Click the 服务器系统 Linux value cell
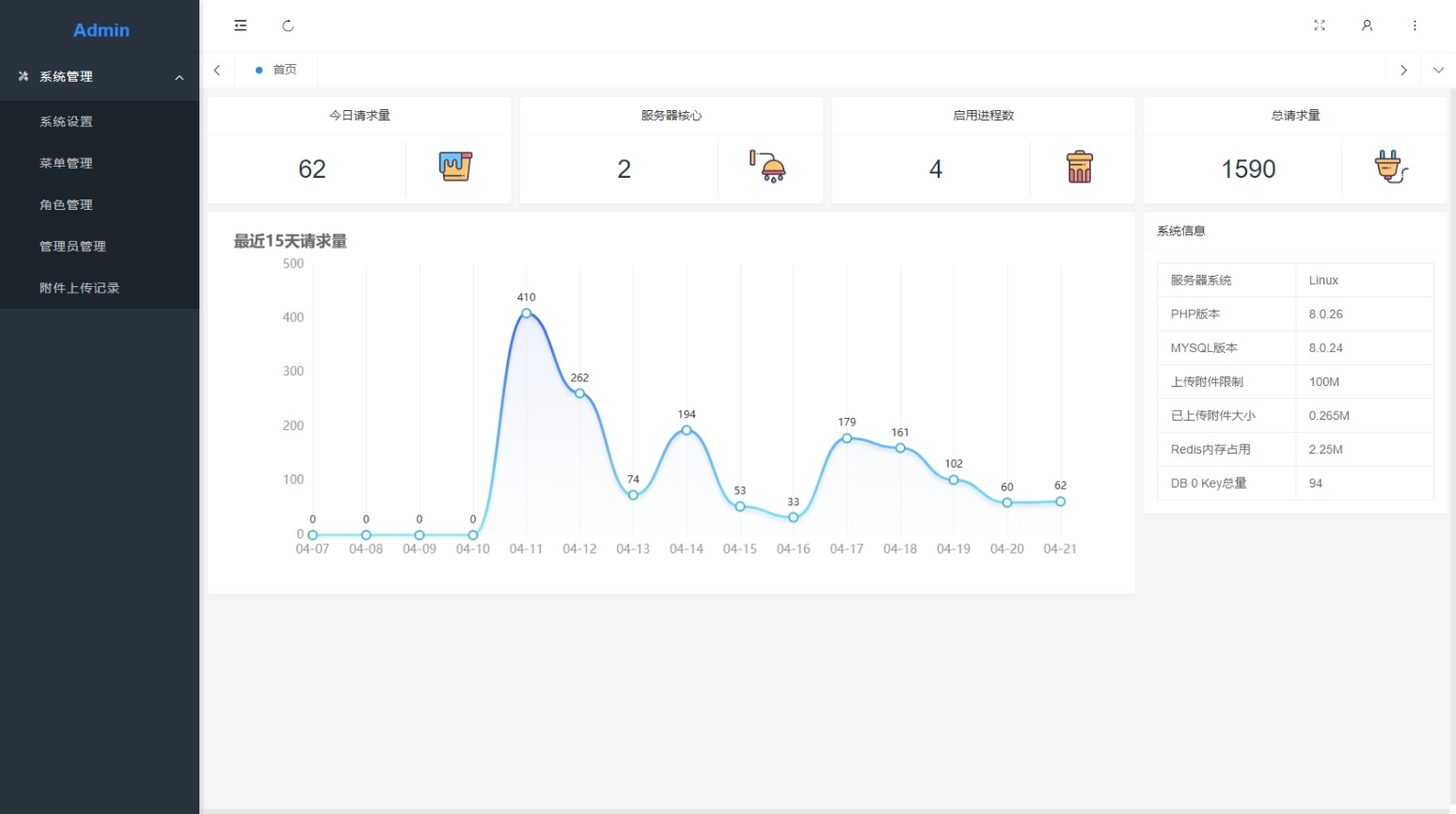Screen dimensions: 1456x814 coord(1365,280)
